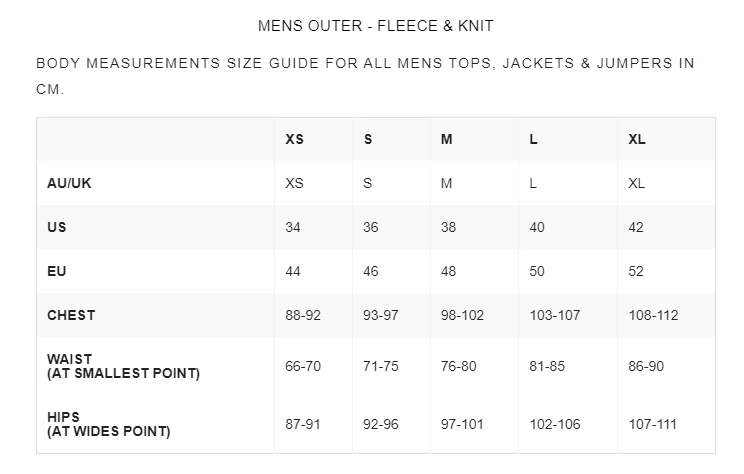The image size is (744, 474).
Task: Select the chest measurement 103-107 cell
Action: [557, 315]
